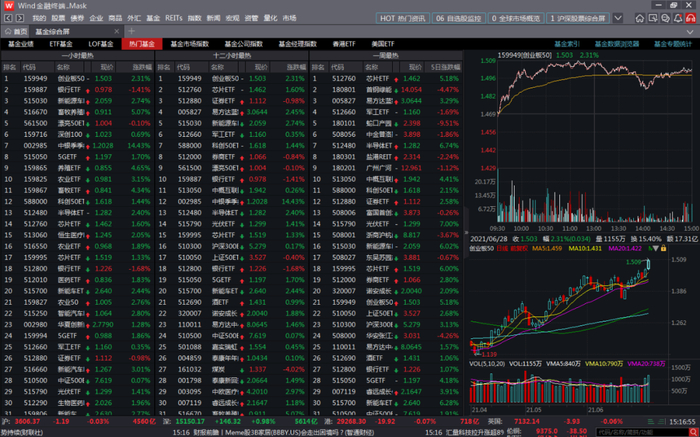Click the 沪 3606.37 index in status bar

[19, 421]
